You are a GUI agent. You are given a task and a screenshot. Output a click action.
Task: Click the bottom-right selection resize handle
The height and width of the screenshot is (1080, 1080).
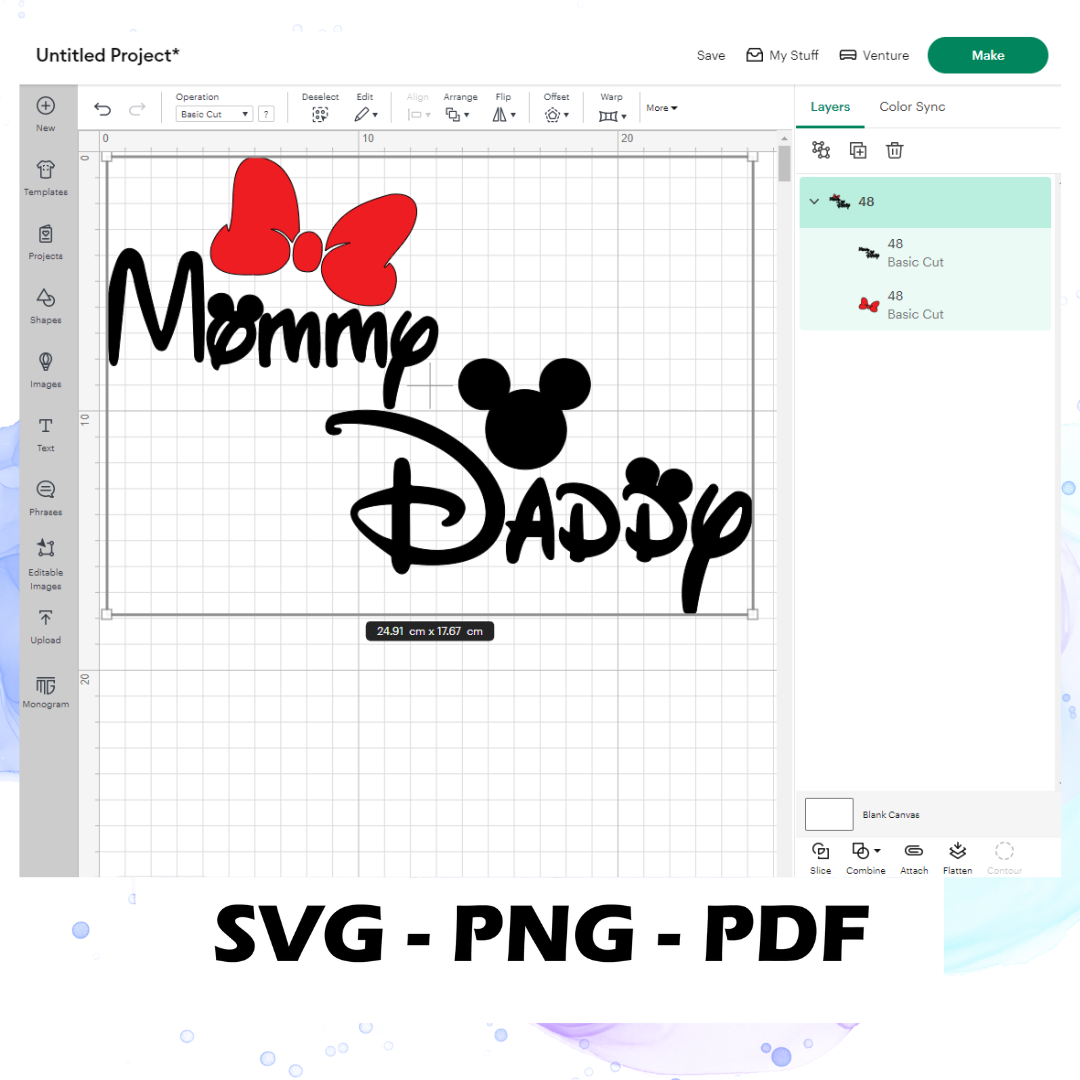point(753,614)
